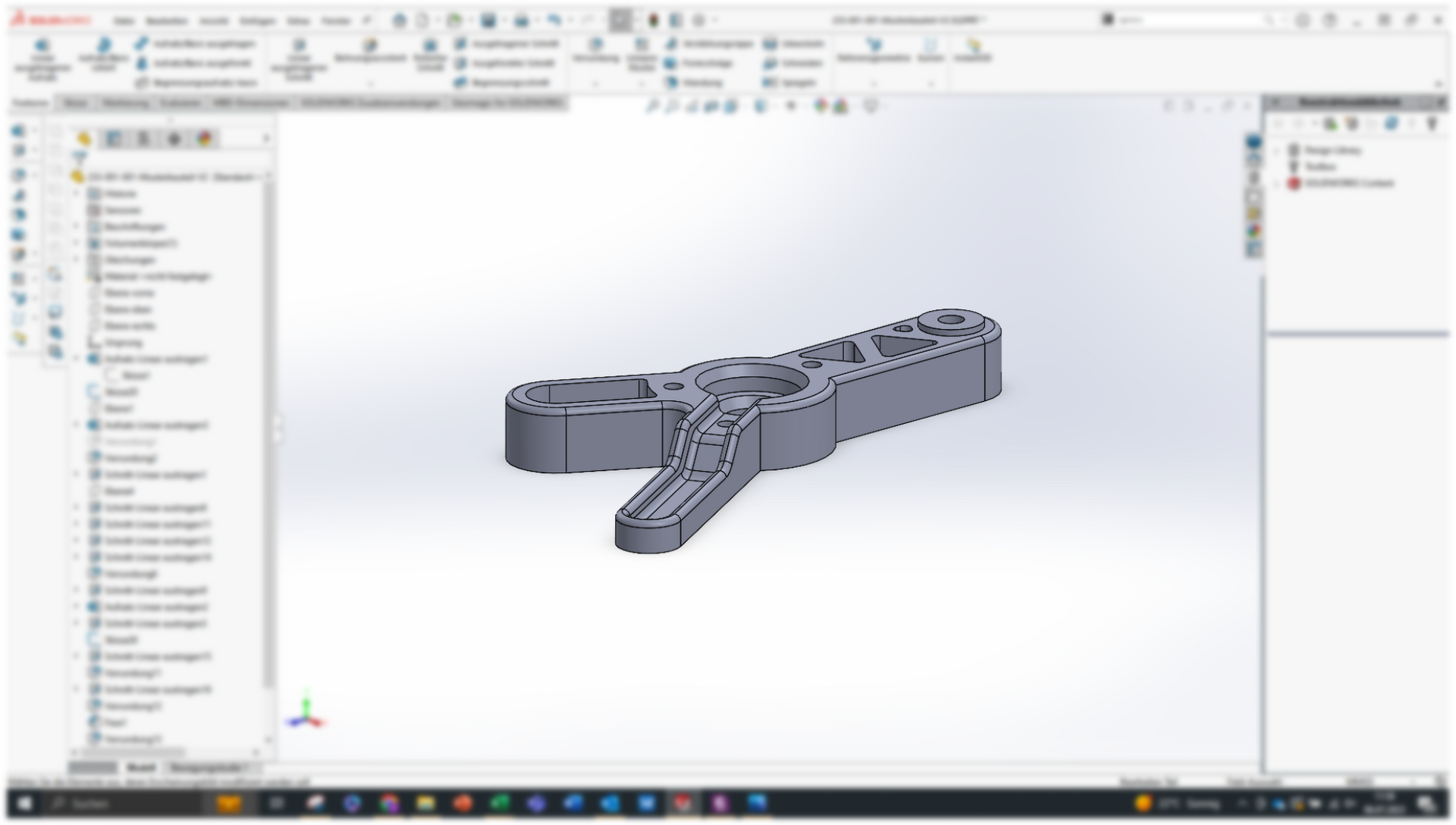The image size is (1456, 825).
Task: Click the Save icon in top toolbar
Action: pos(488,20)
